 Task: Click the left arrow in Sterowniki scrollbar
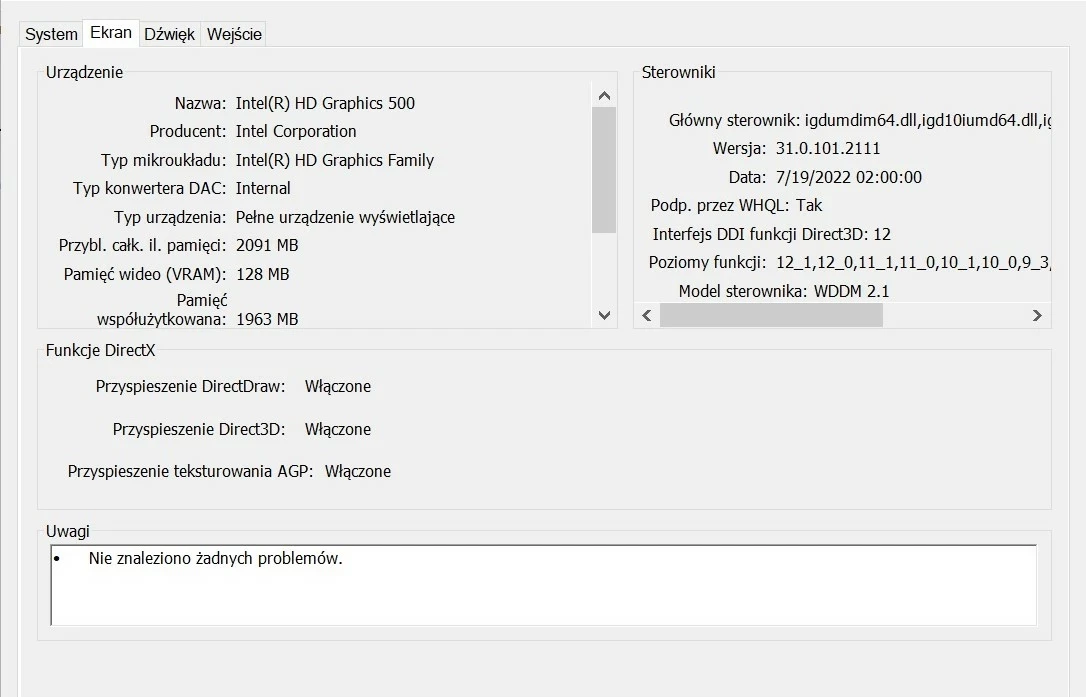click(647, 315)
